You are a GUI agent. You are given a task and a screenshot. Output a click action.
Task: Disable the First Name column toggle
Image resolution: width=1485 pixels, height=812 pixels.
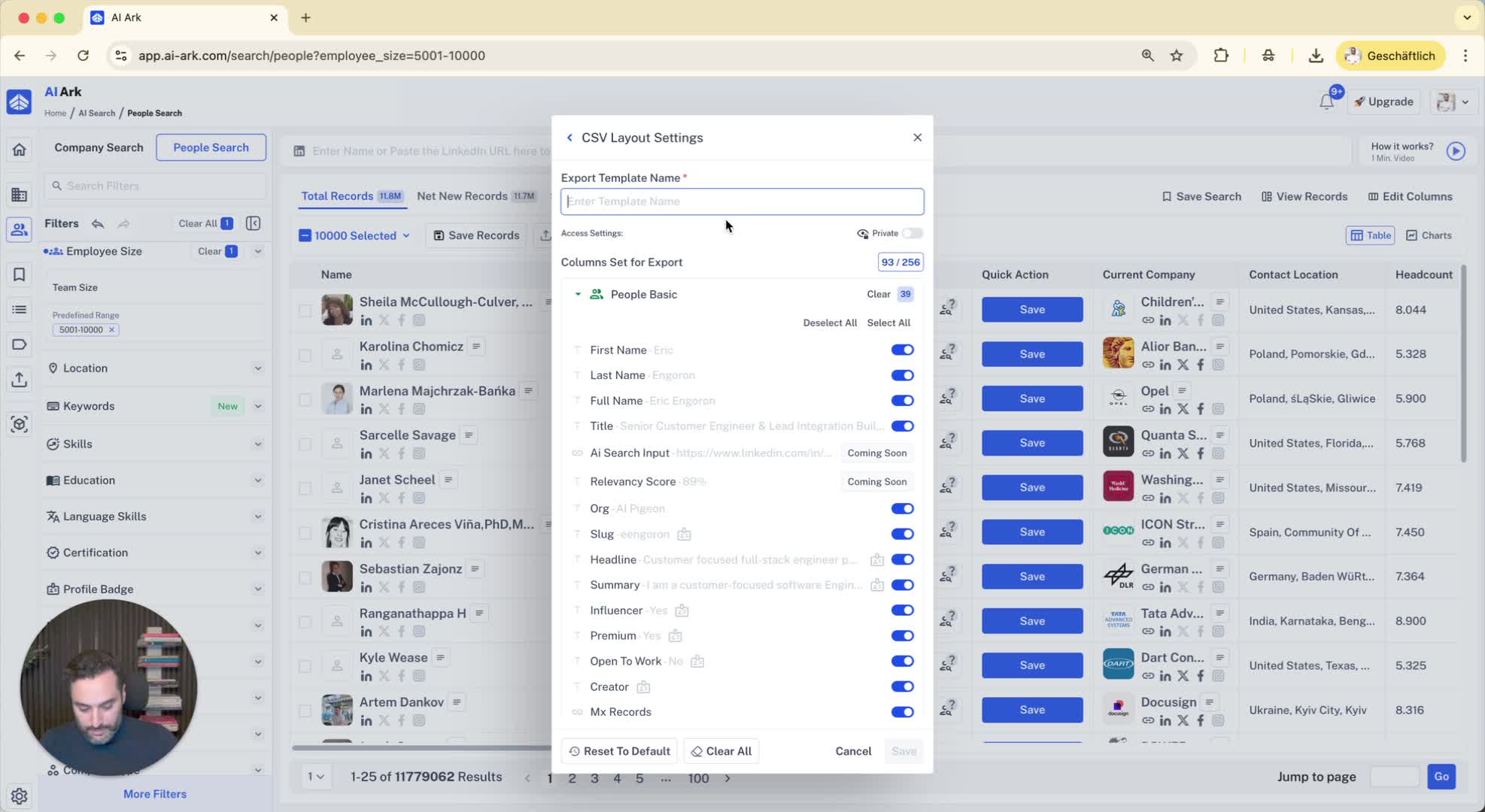pyautogui.click(x=902, y=350)
